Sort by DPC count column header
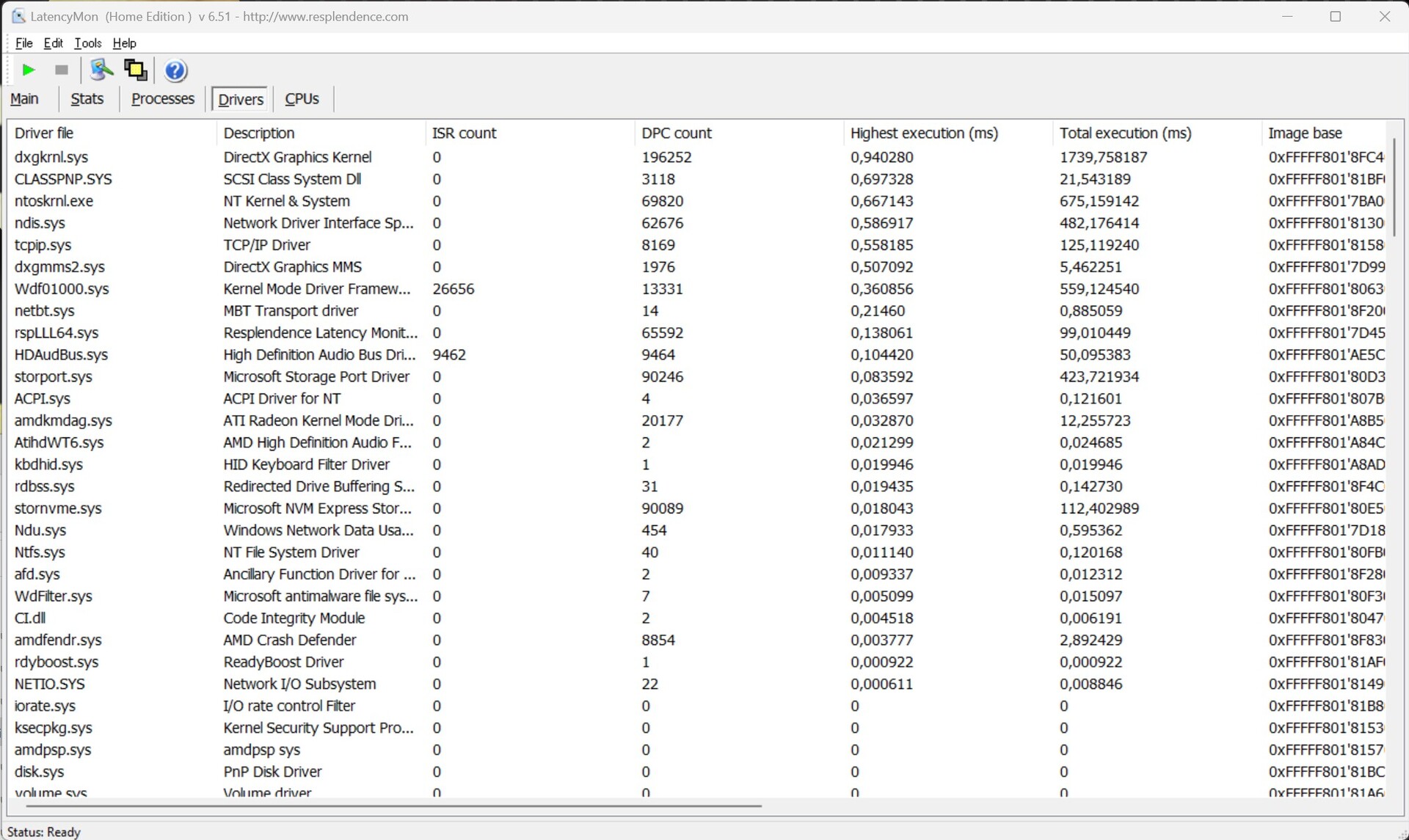The width and height of the screenshot is (1409, 840). point(676,134)
